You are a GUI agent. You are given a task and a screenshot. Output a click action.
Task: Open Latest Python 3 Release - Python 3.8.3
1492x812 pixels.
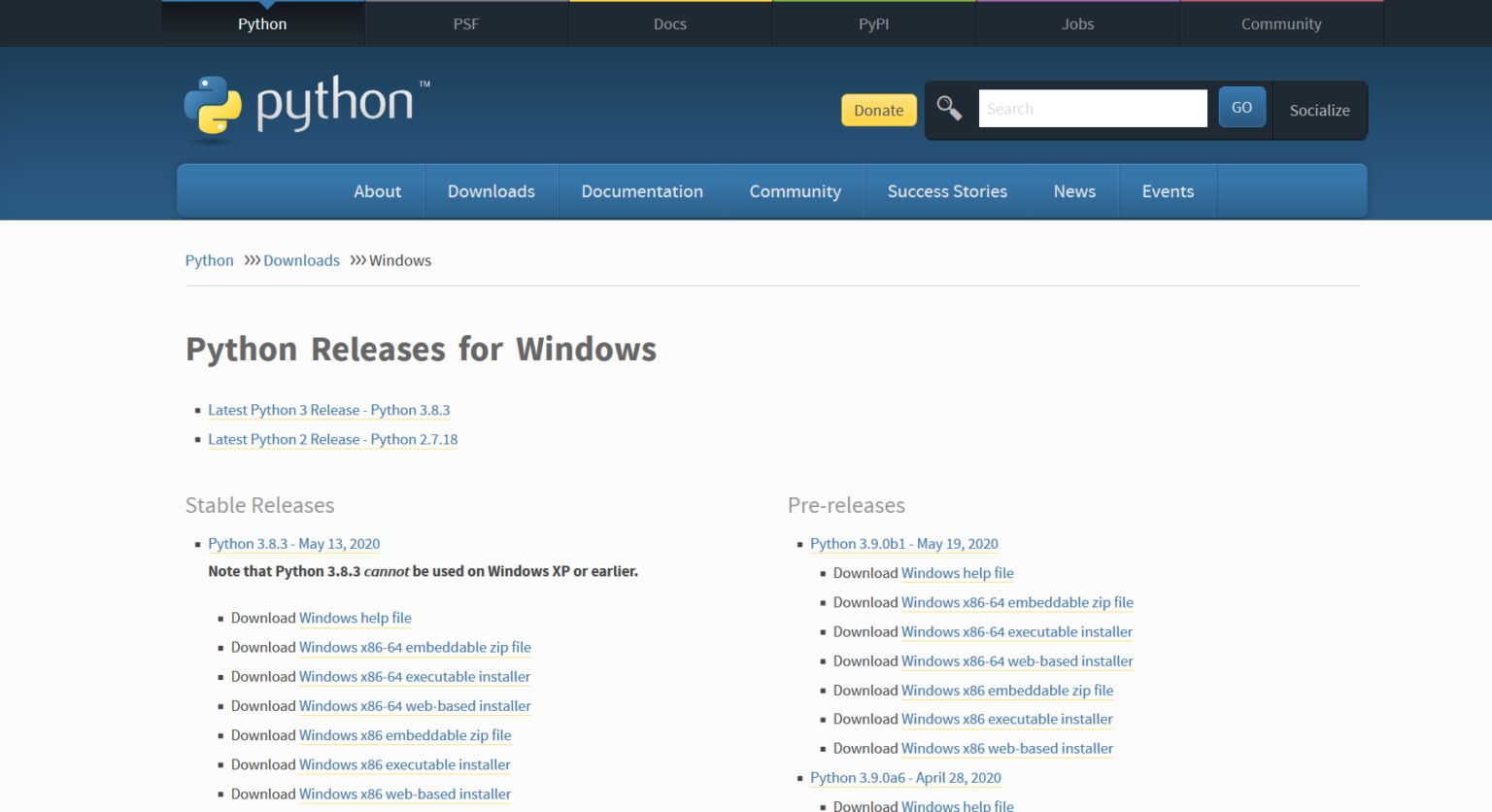(x=328, y=410)
